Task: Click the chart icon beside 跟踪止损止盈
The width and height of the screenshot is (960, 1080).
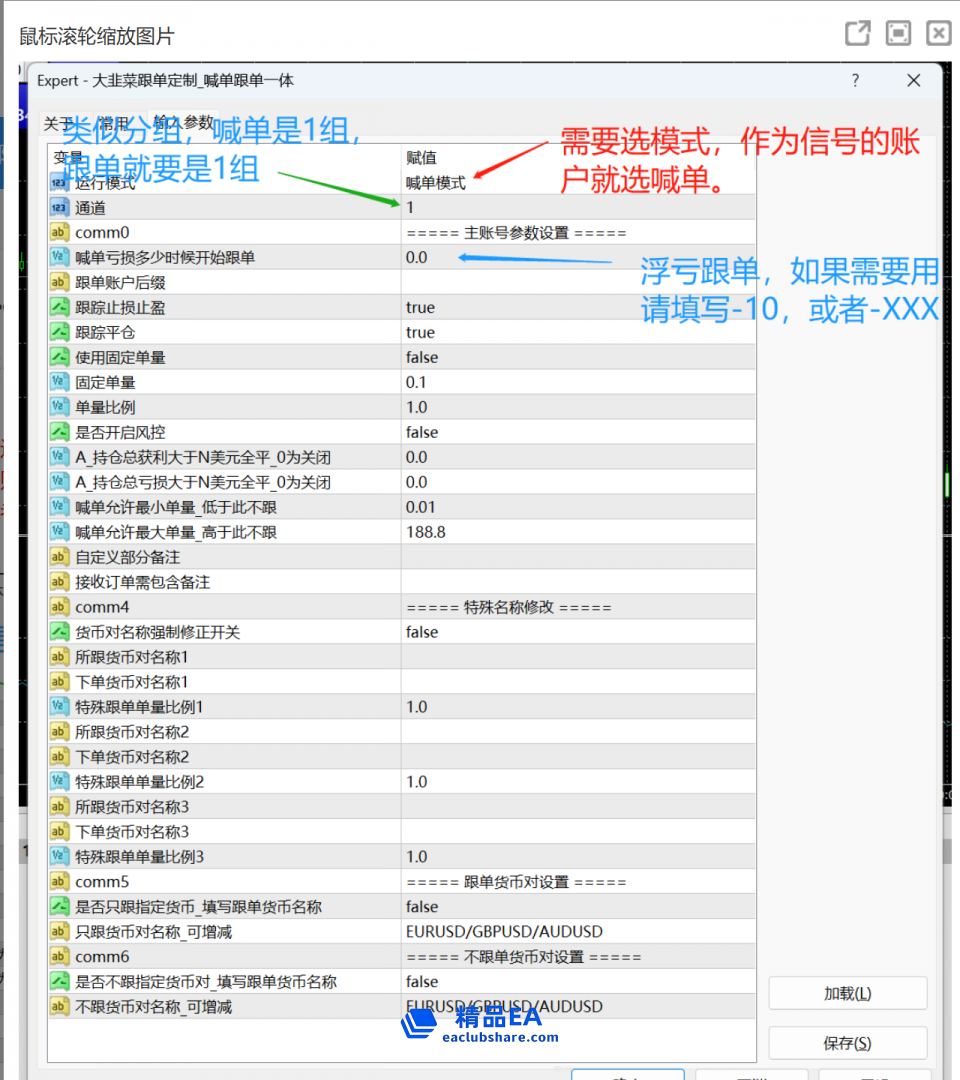Action: [x=58, y=307]
